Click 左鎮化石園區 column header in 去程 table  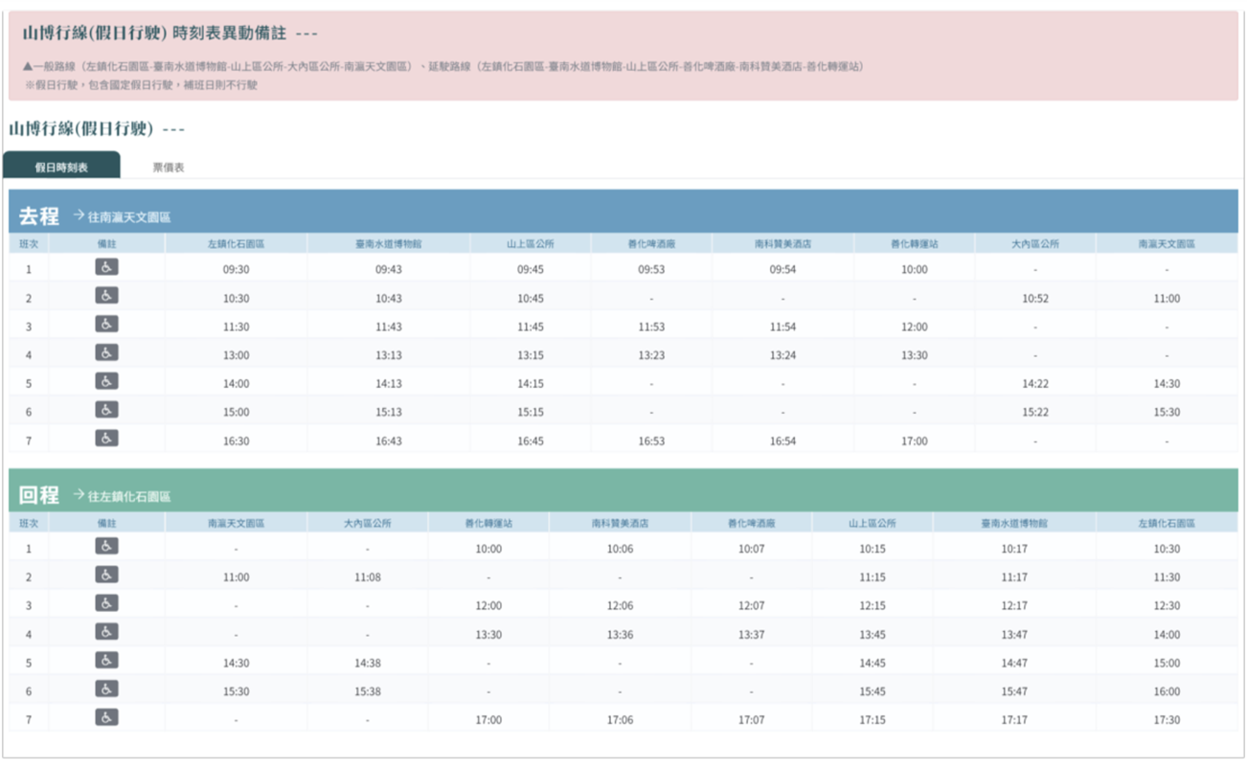(x=236, y=244)
